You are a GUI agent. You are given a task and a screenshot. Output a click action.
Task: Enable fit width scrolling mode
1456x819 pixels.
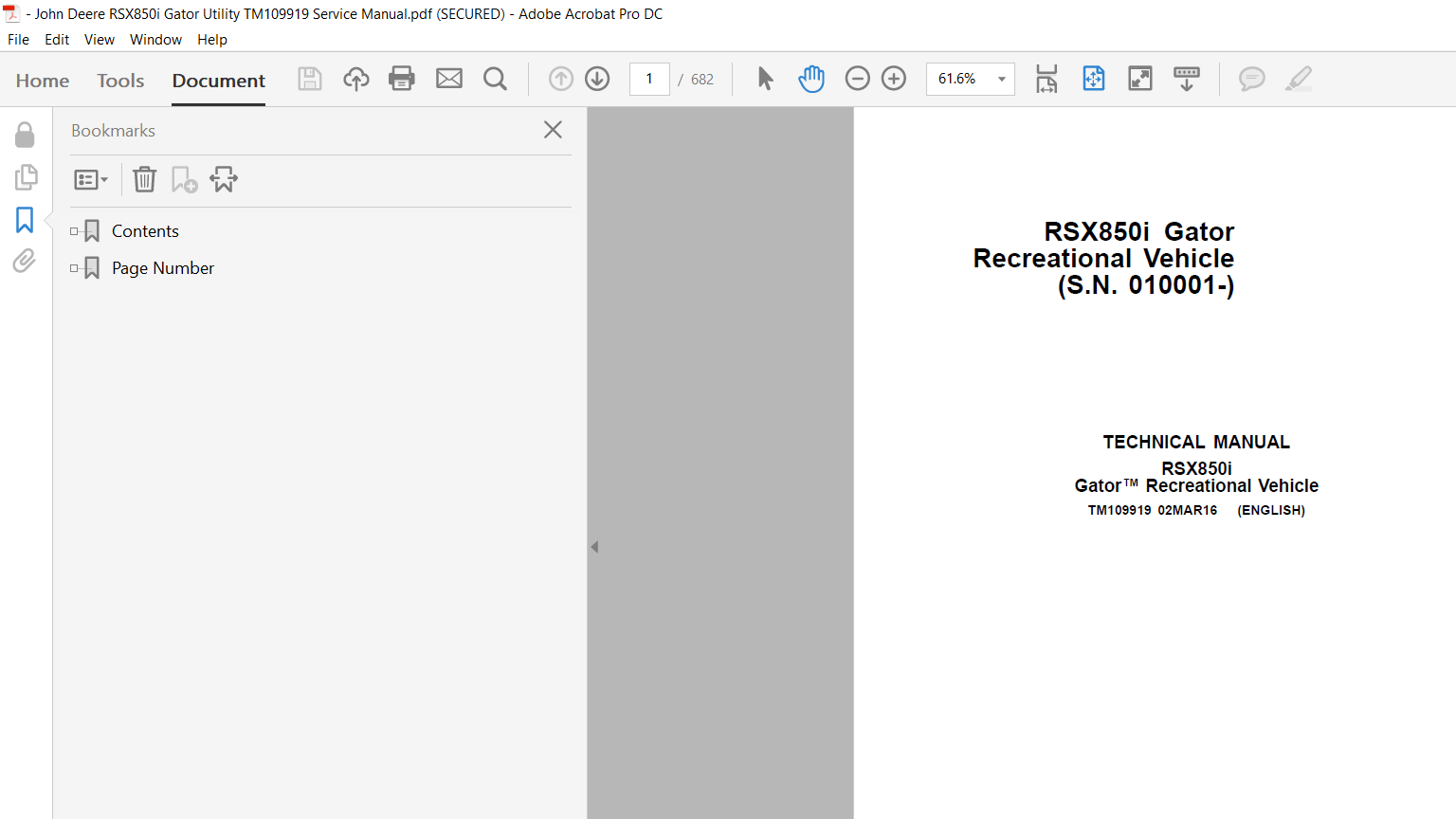pyautogui.click(x=1046, y=79)
